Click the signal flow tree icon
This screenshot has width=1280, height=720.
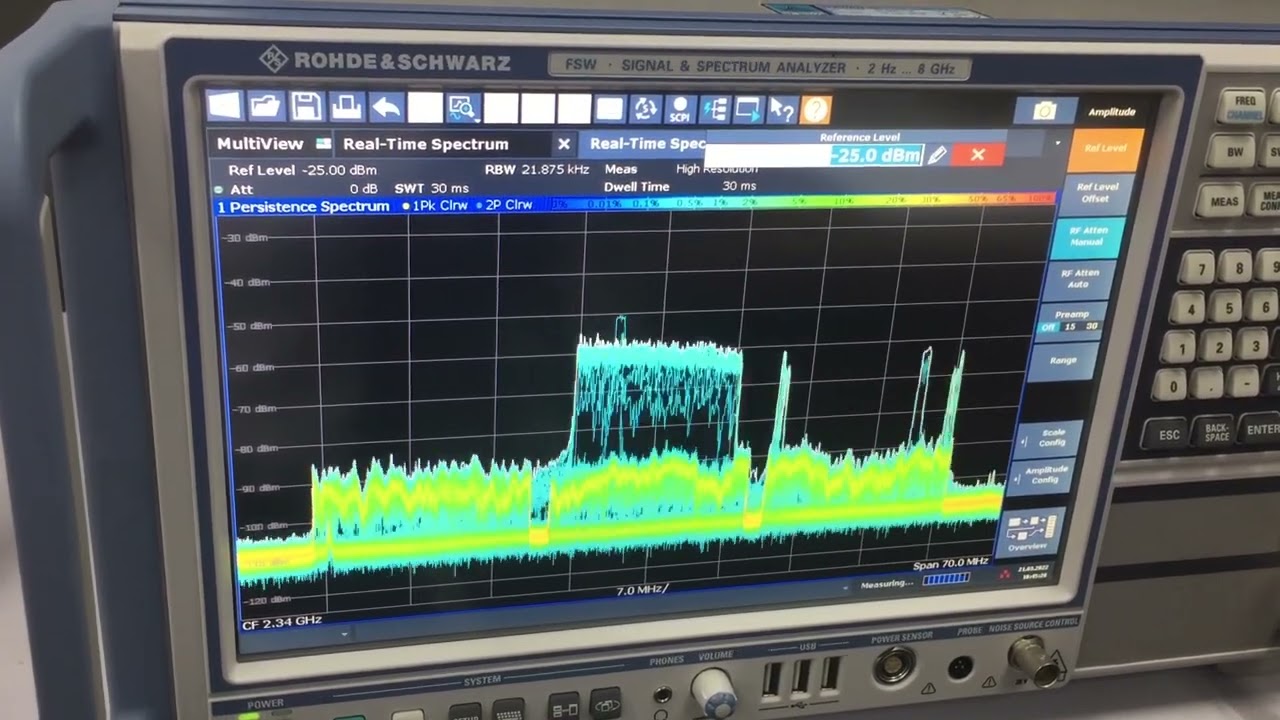[x=714, y=109]
